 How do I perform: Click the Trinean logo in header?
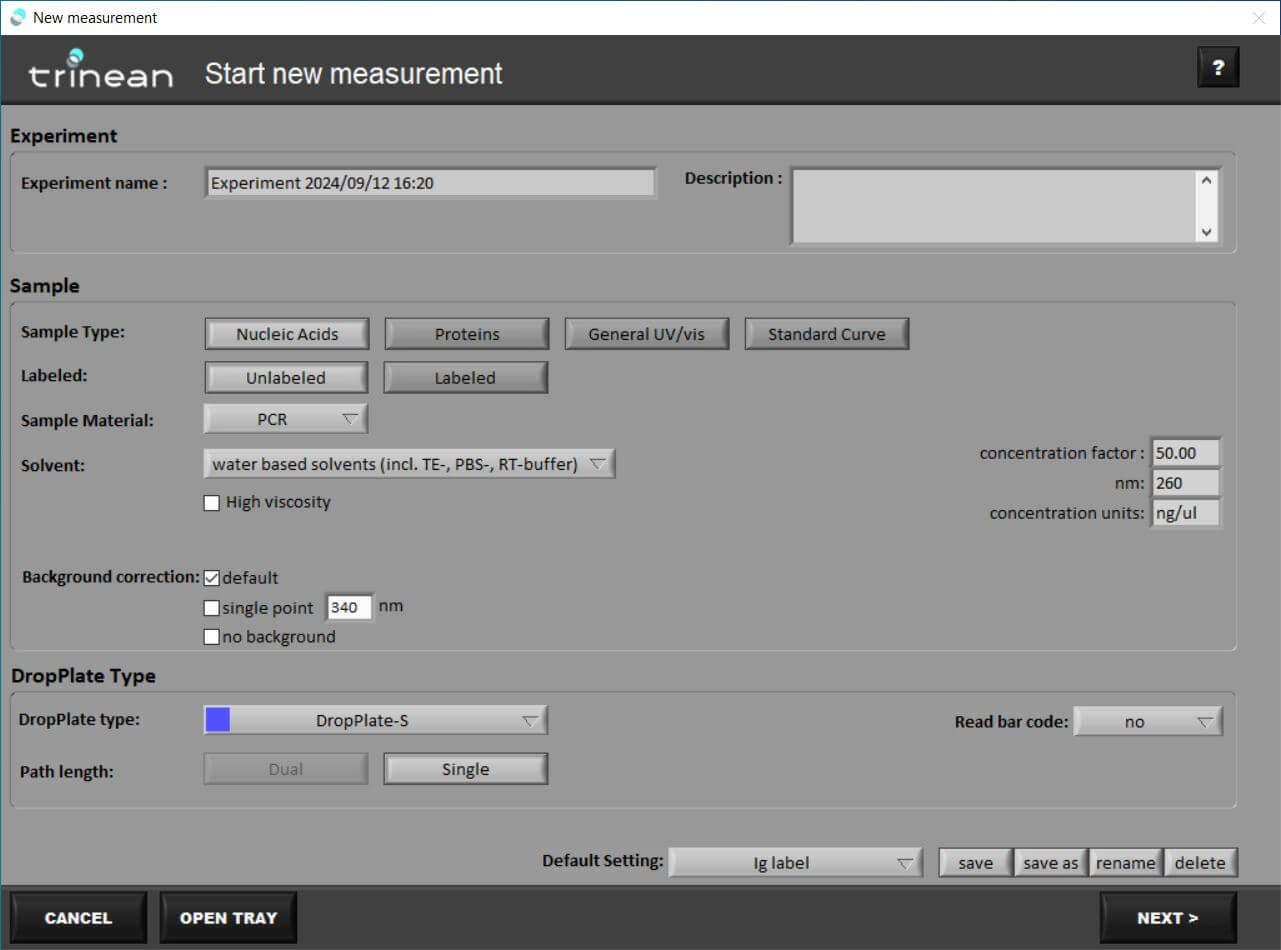(100, 70)
